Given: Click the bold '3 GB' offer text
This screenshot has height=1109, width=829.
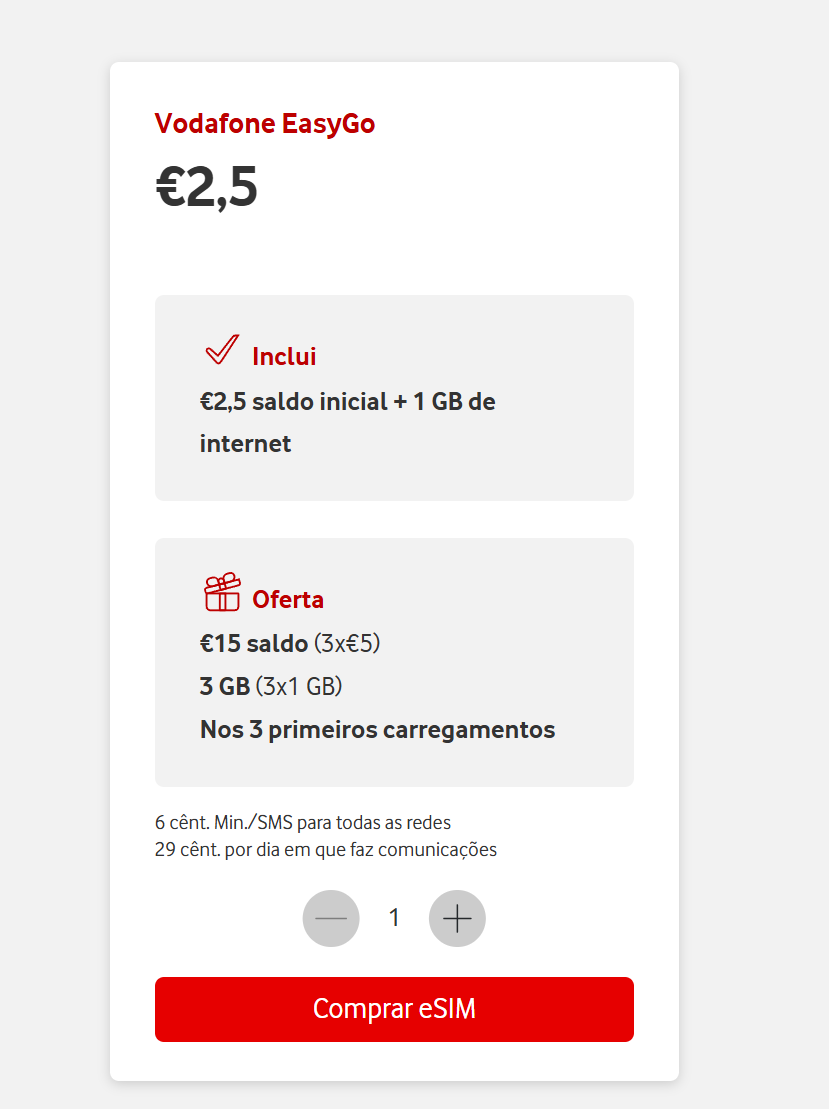Looking at the screenshot, I should [224, 687].
